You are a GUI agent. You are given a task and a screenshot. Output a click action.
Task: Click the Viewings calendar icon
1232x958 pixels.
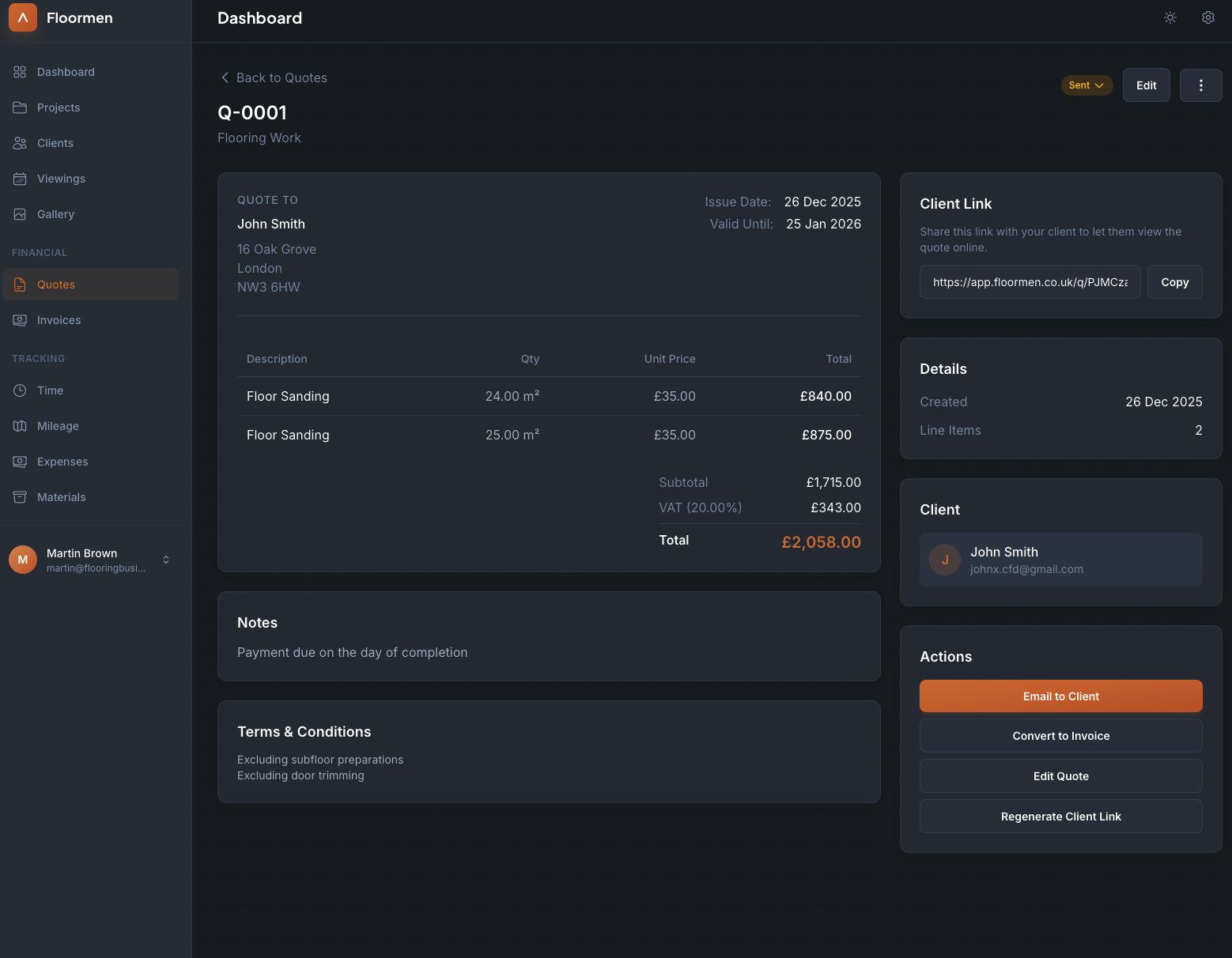coord(20,179)
